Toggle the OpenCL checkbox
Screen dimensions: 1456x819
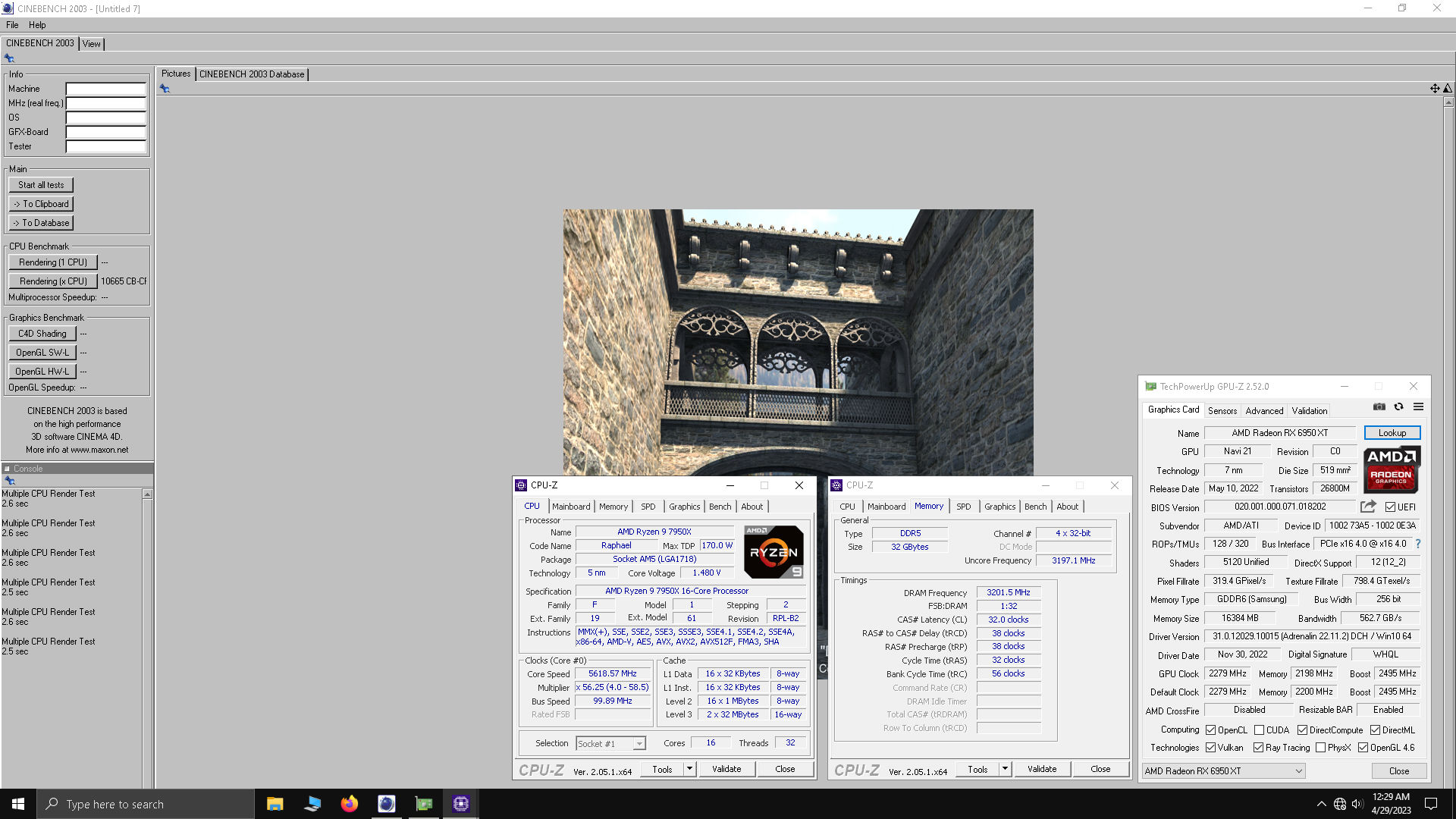point(1211,730)
